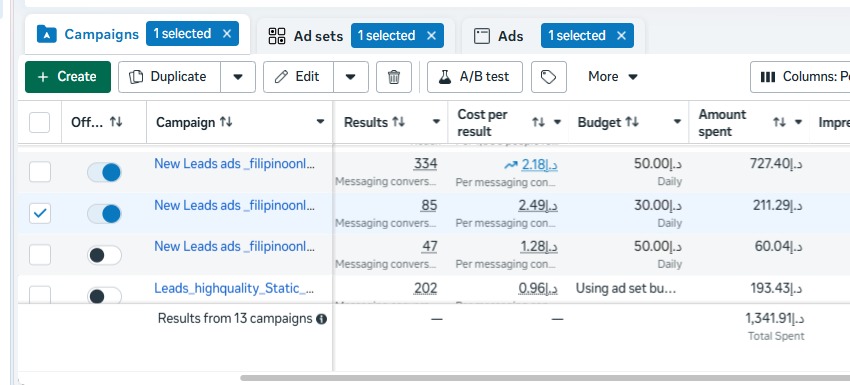Check the Leads_highquality_Static row checkbox
This screenshot has width=850, height=385.
40,294
